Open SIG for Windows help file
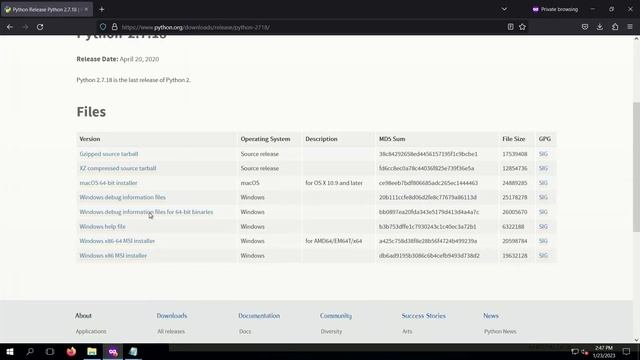Image resolution: width=640 pixels, height=360 pixels. coord(543,227)
